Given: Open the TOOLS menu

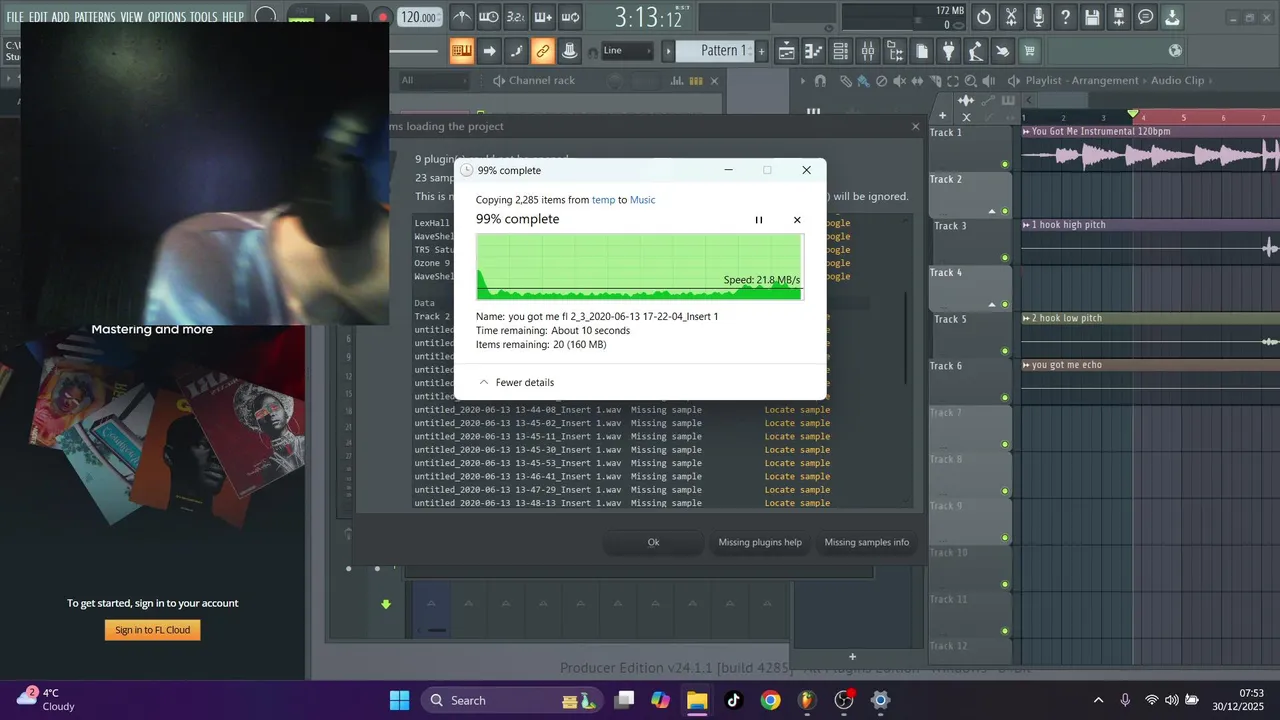Looking at the screenshot, I should [204, 17].
